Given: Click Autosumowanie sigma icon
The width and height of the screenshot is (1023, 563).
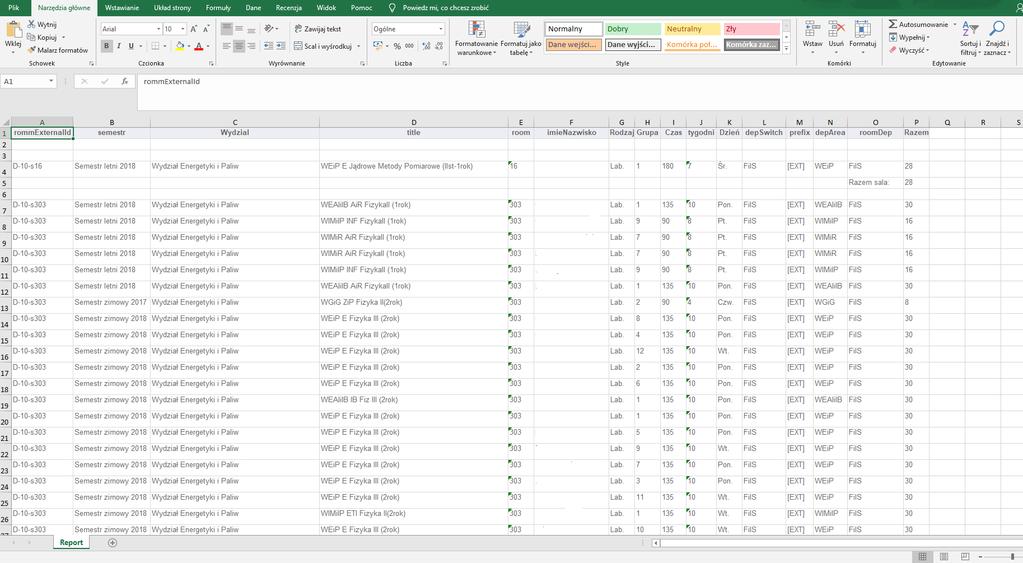Looking at the screenshot, I should click(893, 24).
